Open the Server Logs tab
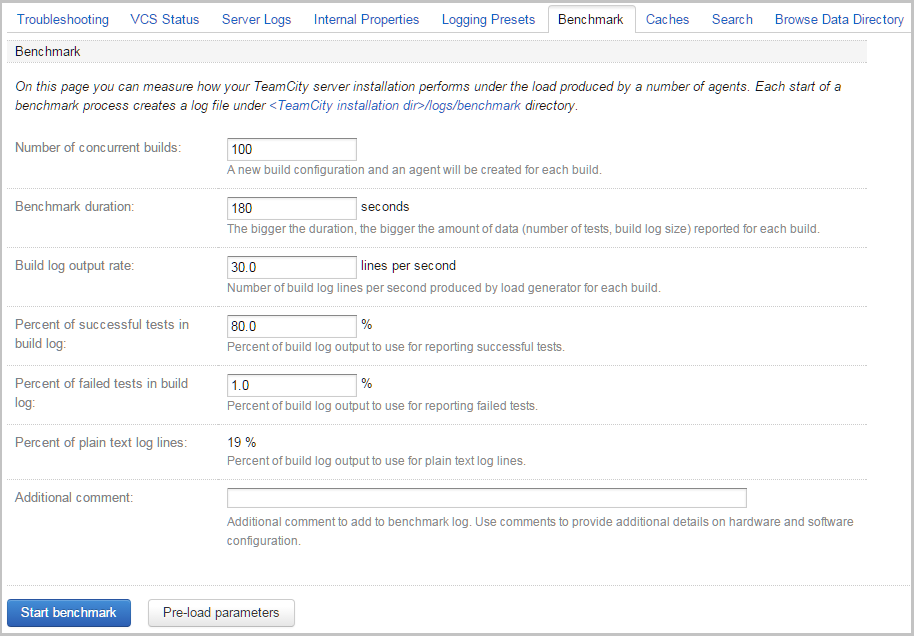Screen dimensions: 914x637 click(x=256, y=20)
